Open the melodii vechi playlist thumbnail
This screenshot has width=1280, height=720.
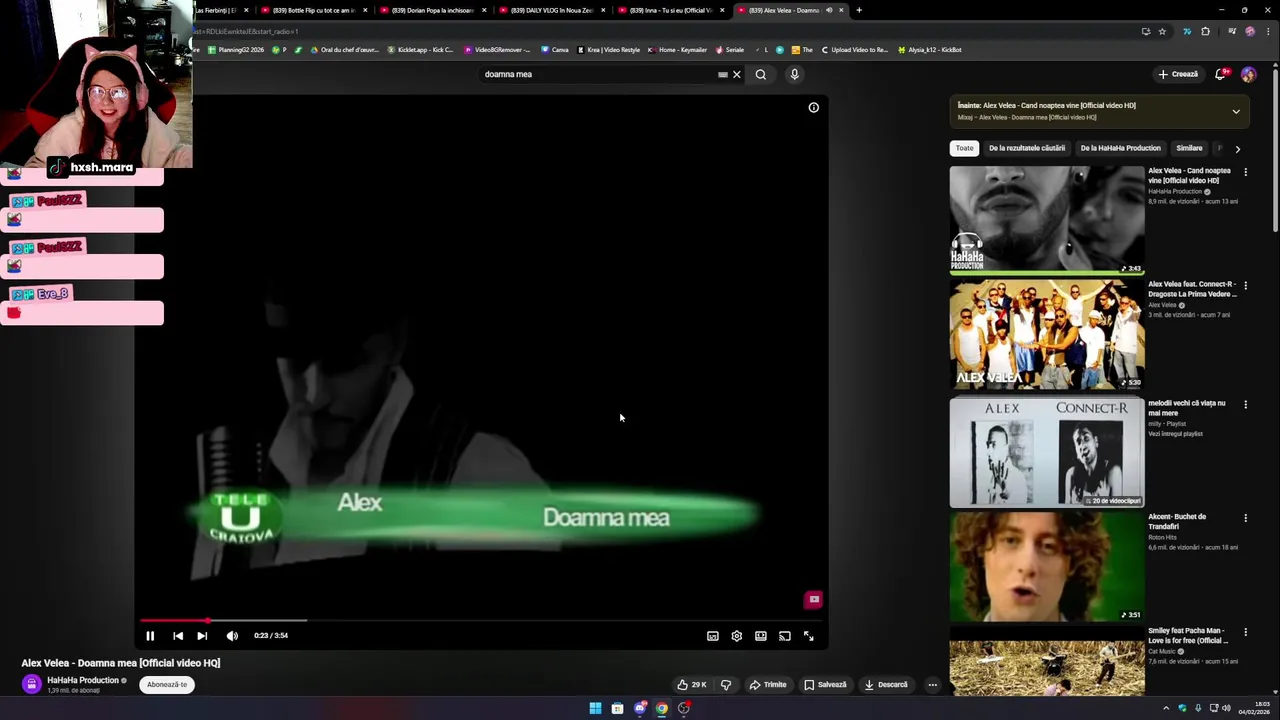(1047, 452)
